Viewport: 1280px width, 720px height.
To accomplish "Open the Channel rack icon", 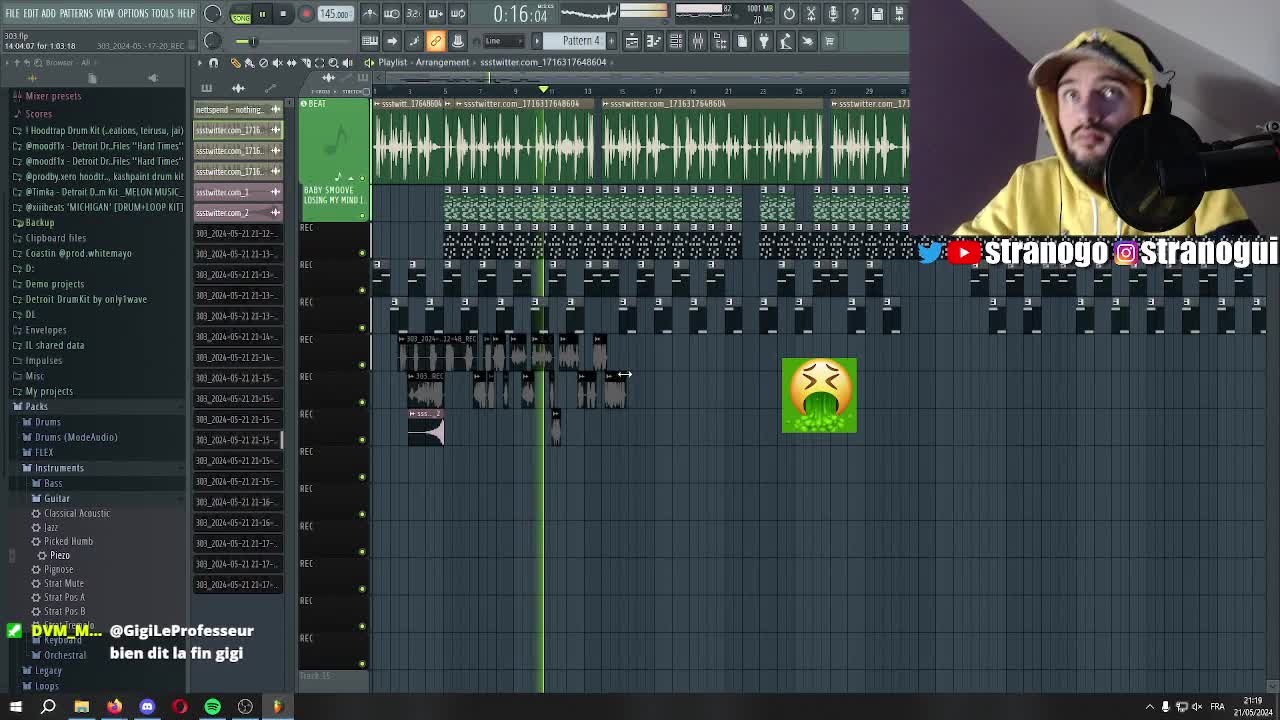I will 676,41.
